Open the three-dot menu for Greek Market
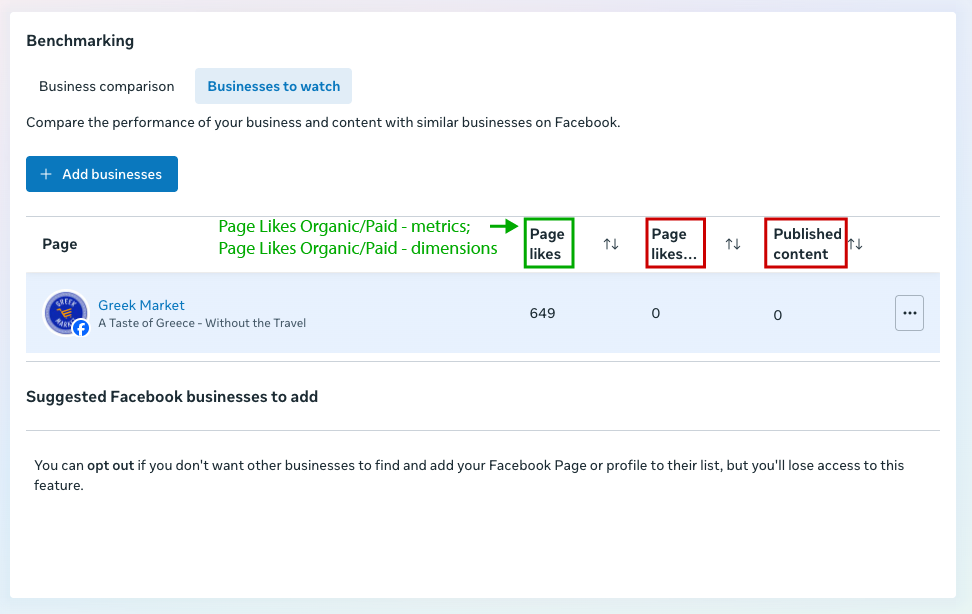Image resolution: width=972 pixels, height=614 pixels. click(x=909, y=313)
